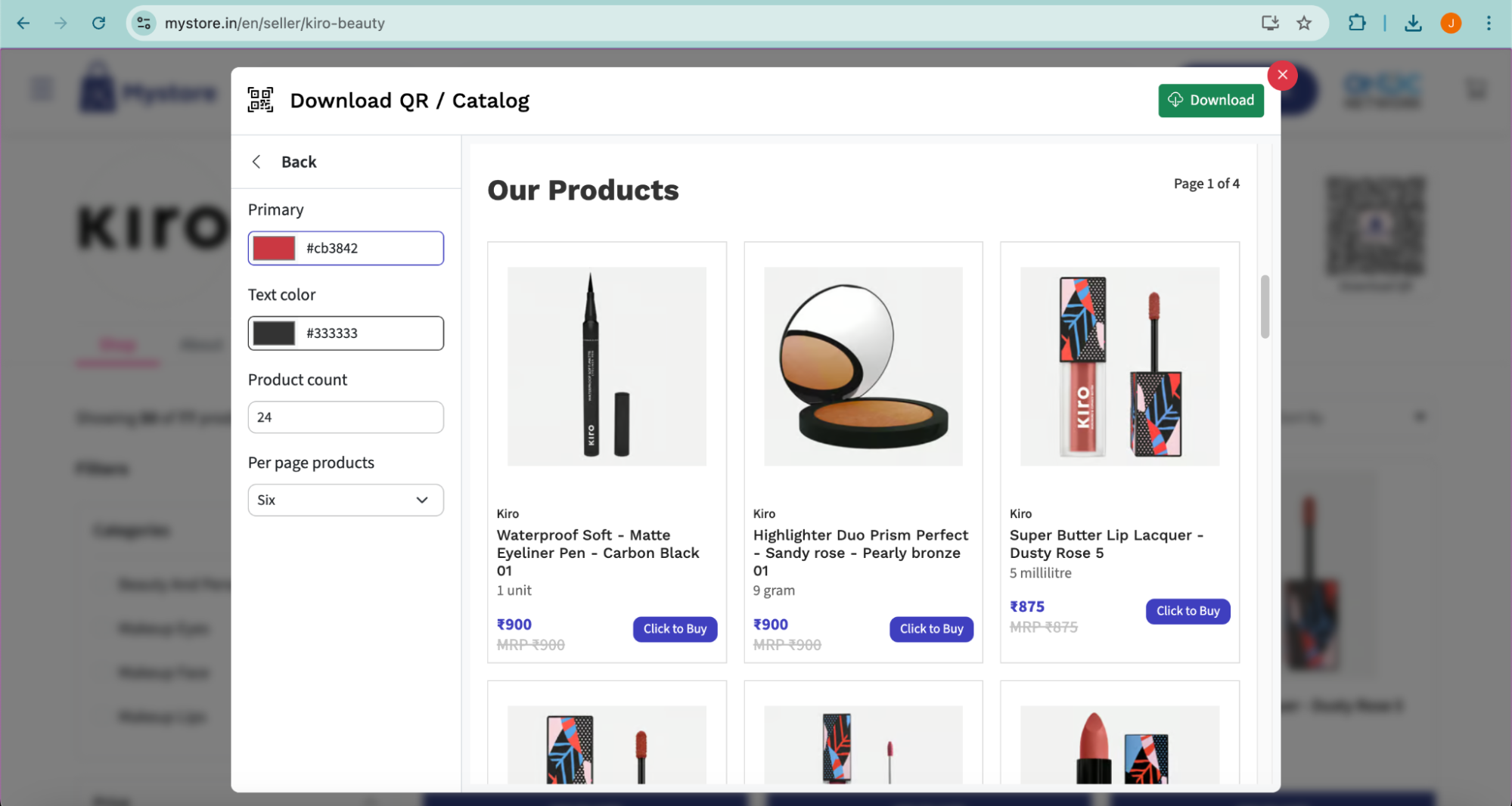Click the Page 1 of 4 indicator
The image size is (1512, 806).
[1206, 183]
